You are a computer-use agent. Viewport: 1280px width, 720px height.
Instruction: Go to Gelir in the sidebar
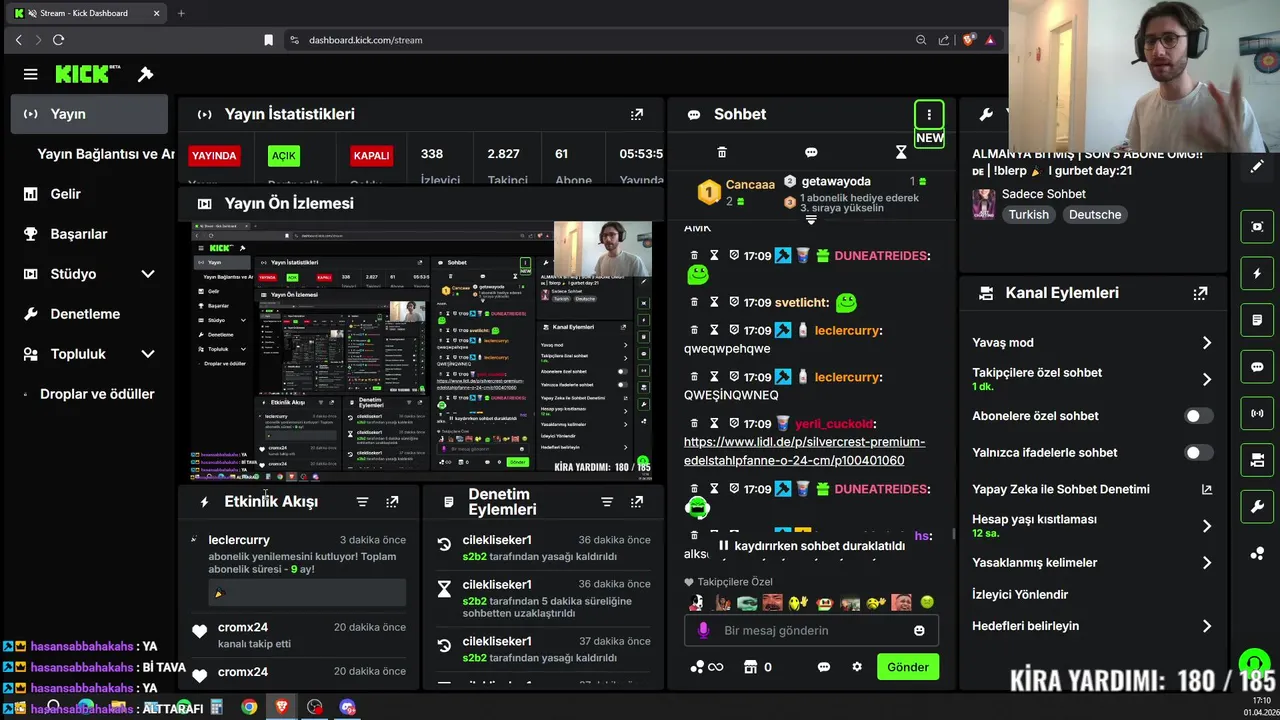(90, 194)
